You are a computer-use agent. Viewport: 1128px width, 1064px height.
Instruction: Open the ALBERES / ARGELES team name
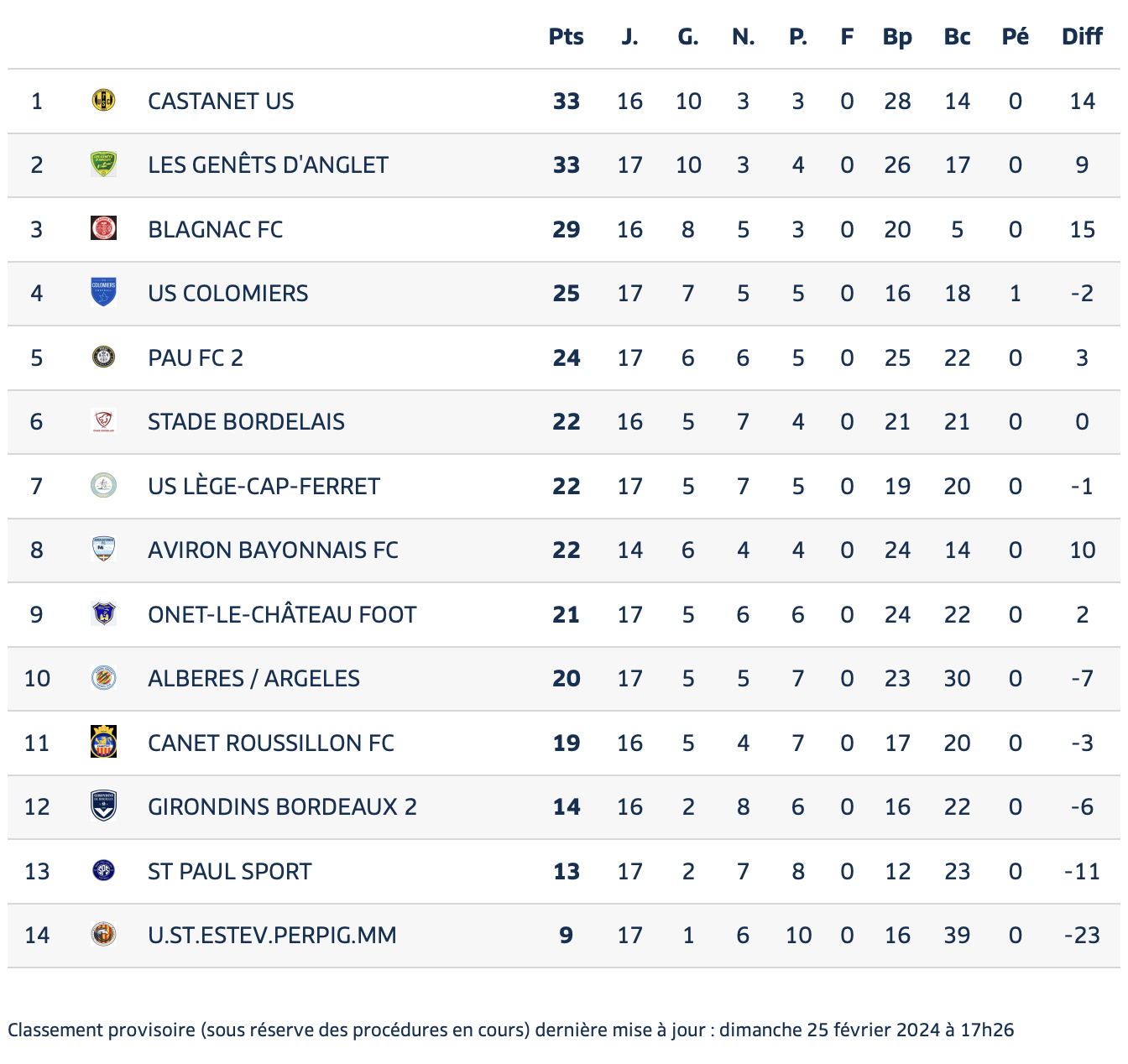[253, 678]
